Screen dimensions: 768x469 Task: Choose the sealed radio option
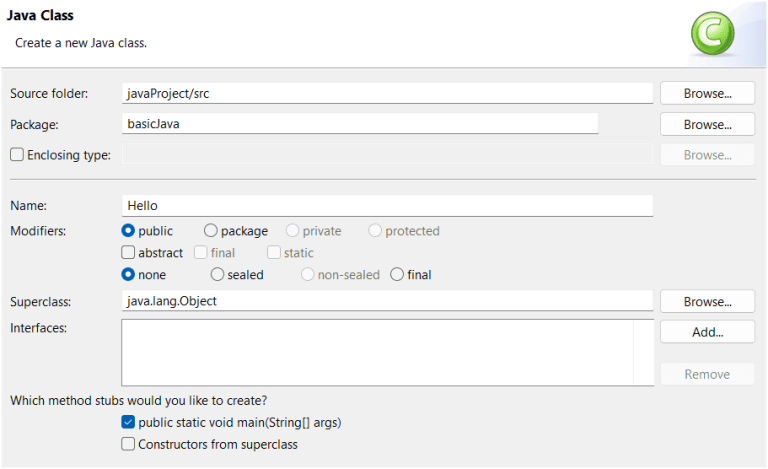[x=217, y=274]
